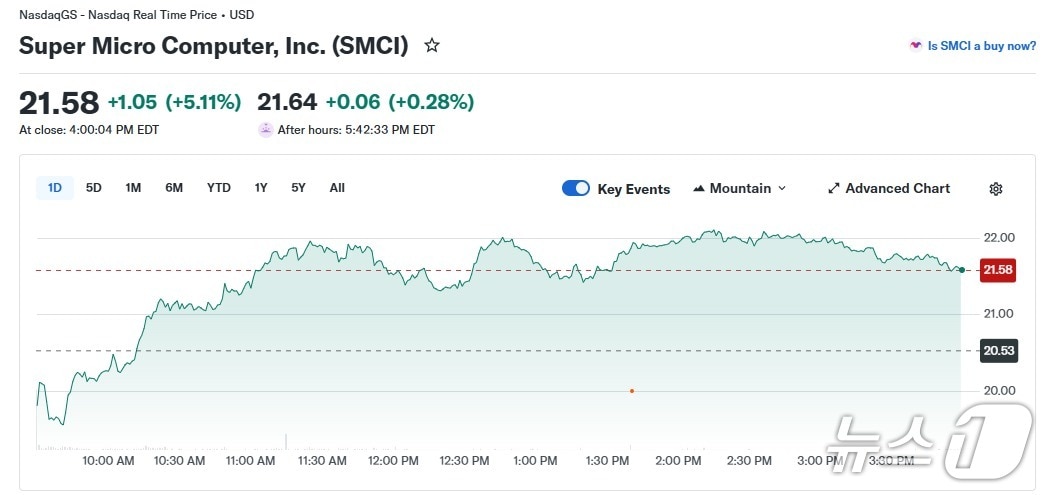
Task: Switch to the 5D time range
Action: pyautogui.click(x=94, y=188)
